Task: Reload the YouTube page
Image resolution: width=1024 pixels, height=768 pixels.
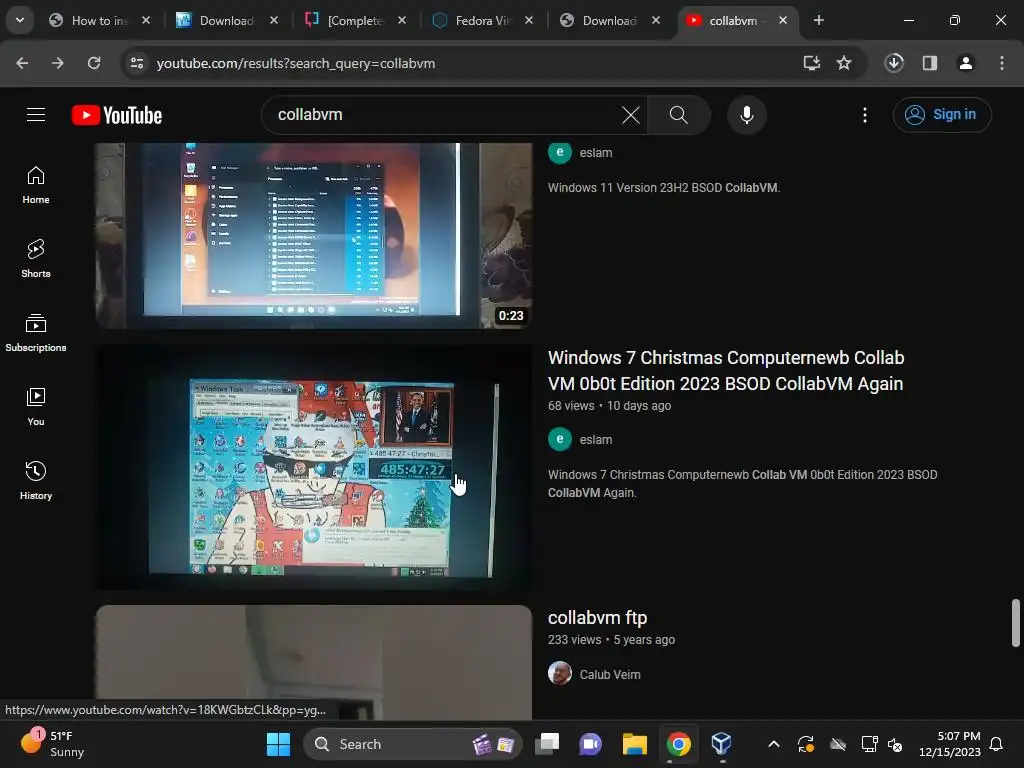Action: pos(94,63)
